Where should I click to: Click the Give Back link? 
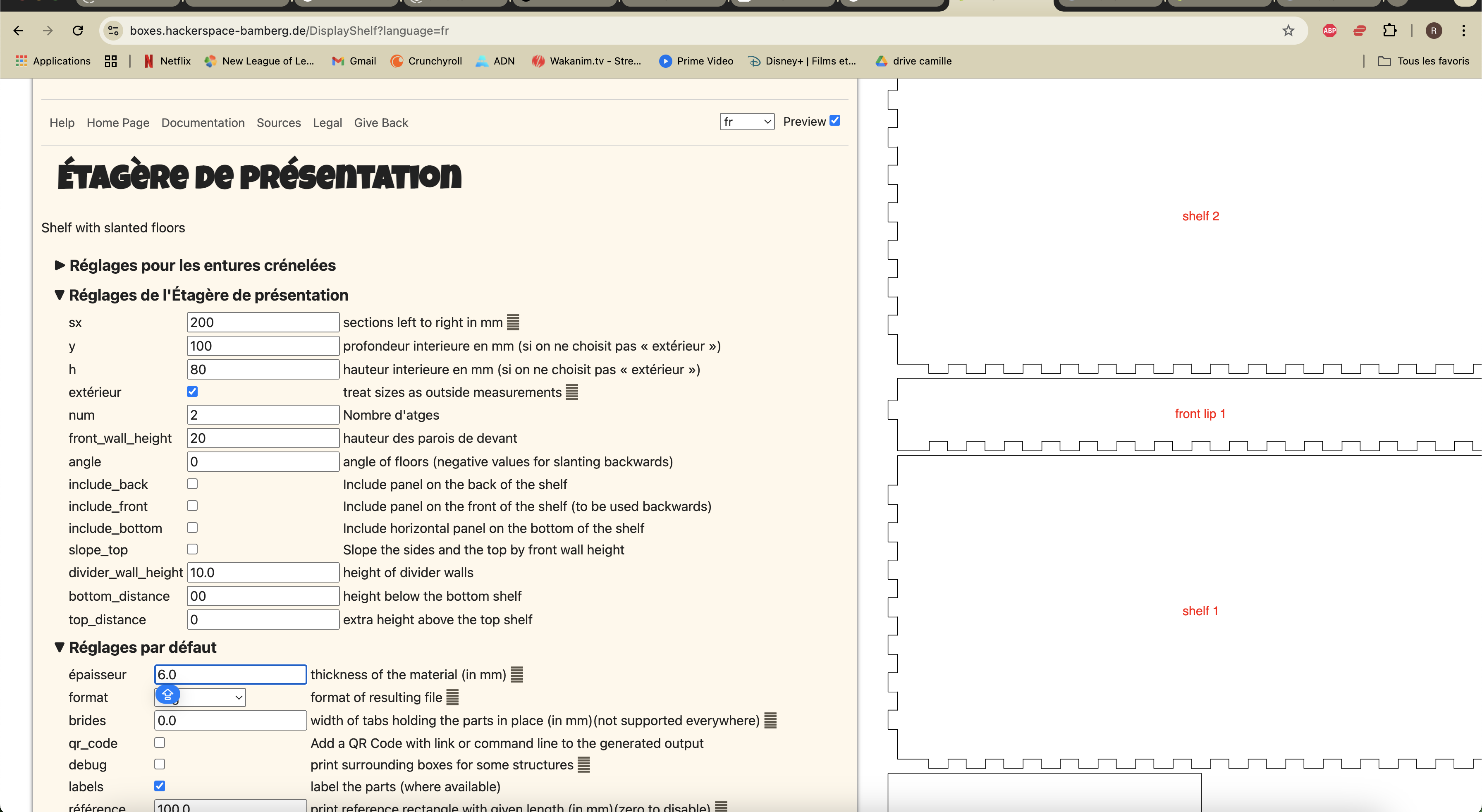(x=381, y=122)
